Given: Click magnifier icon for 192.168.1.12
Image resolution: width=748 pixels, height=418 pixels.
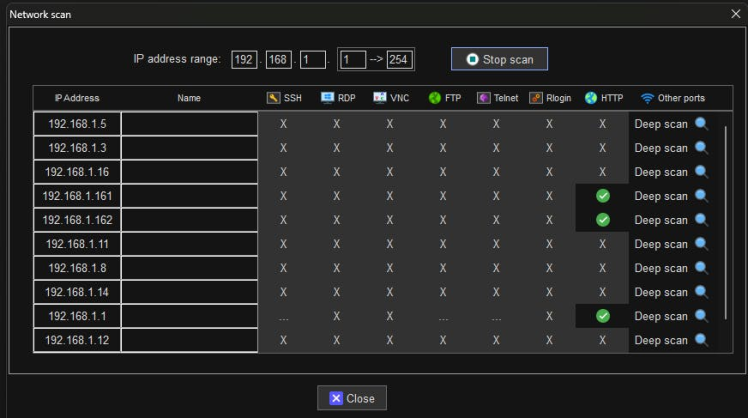Looking at the screenshot, I should click(x=701, y=340).
